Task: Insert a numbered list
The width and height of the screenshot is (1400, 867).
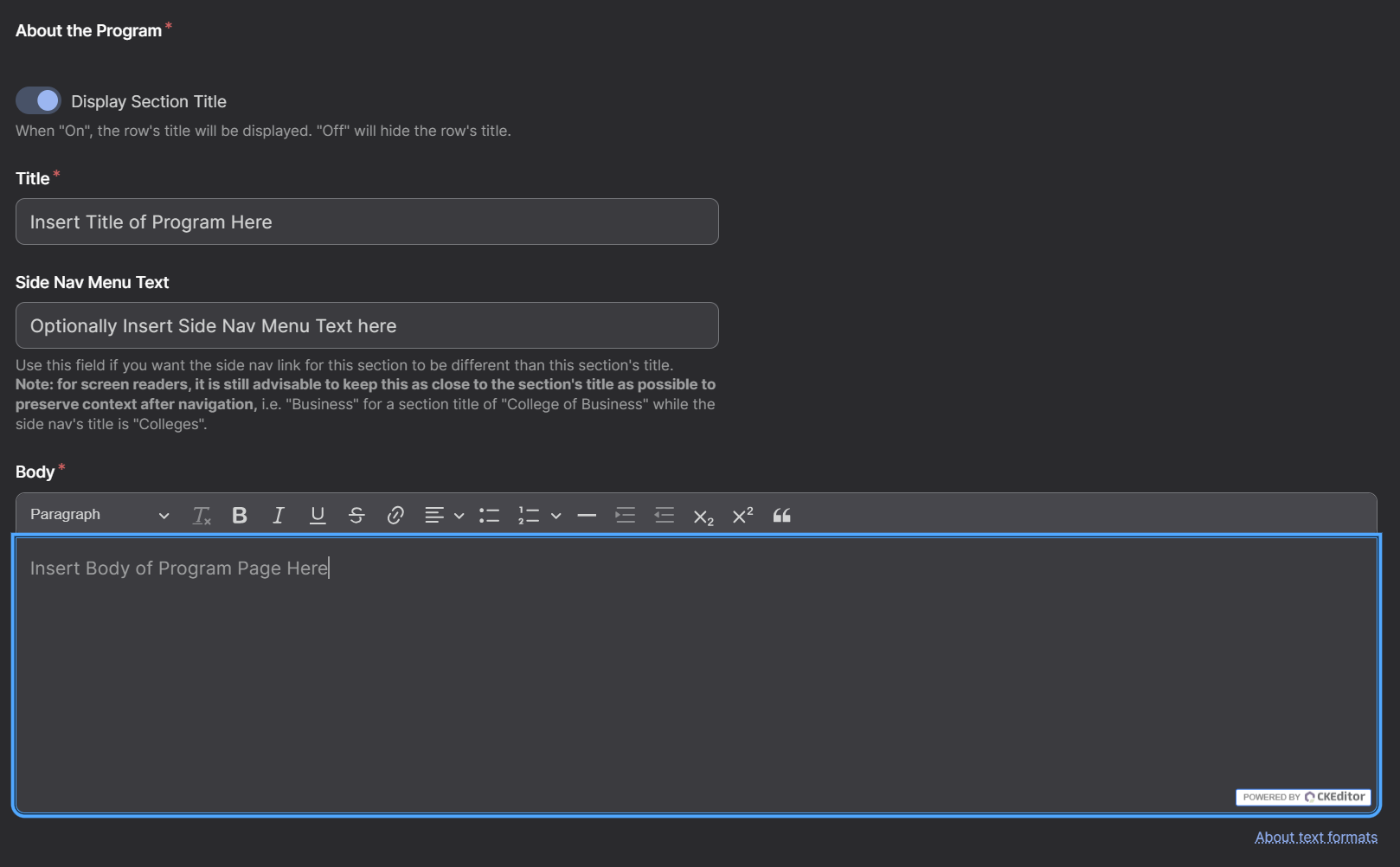Action: [x=528, y=516]
